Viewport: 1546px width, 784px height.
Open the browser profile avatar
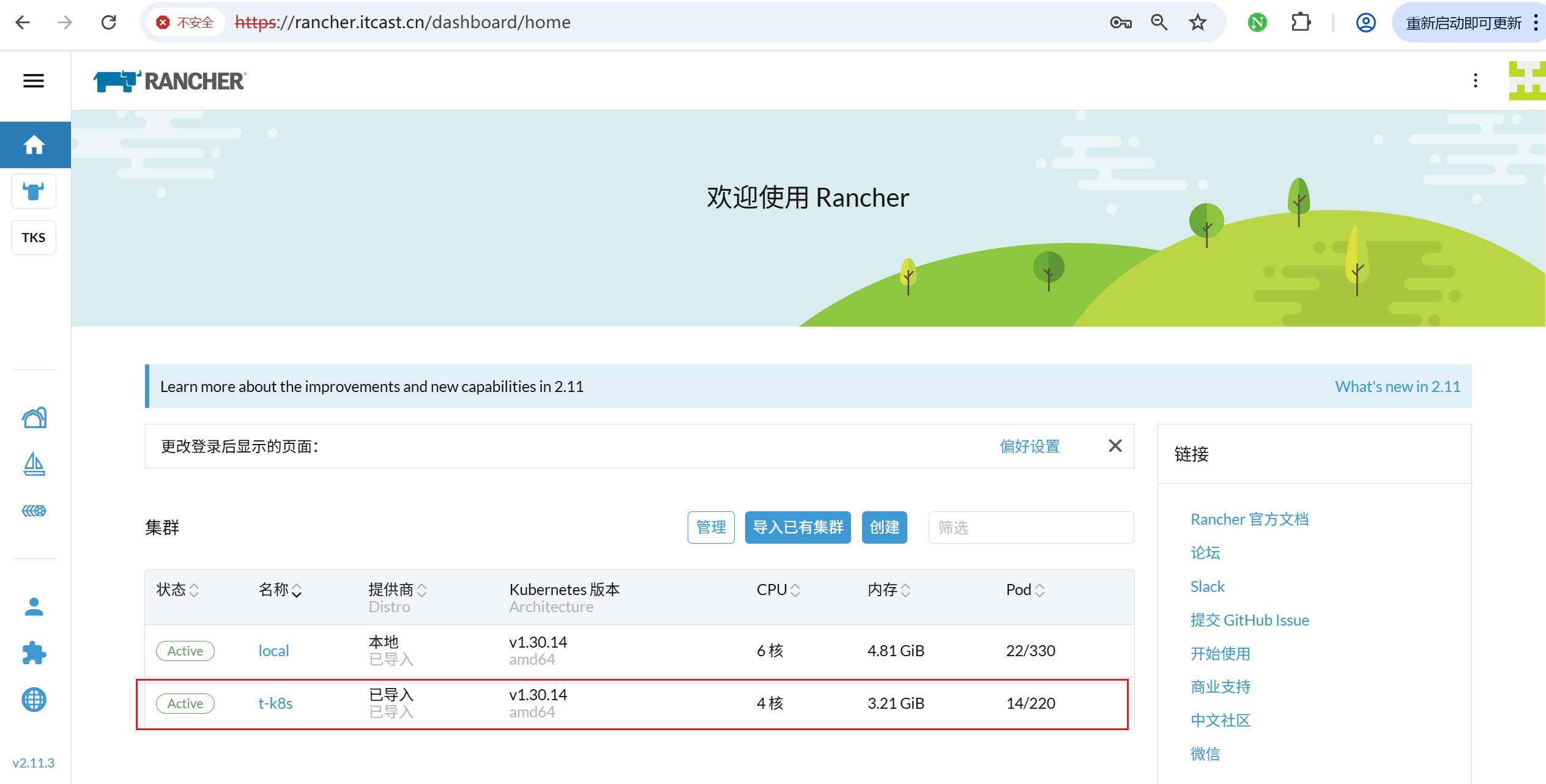coord(1366,23)
